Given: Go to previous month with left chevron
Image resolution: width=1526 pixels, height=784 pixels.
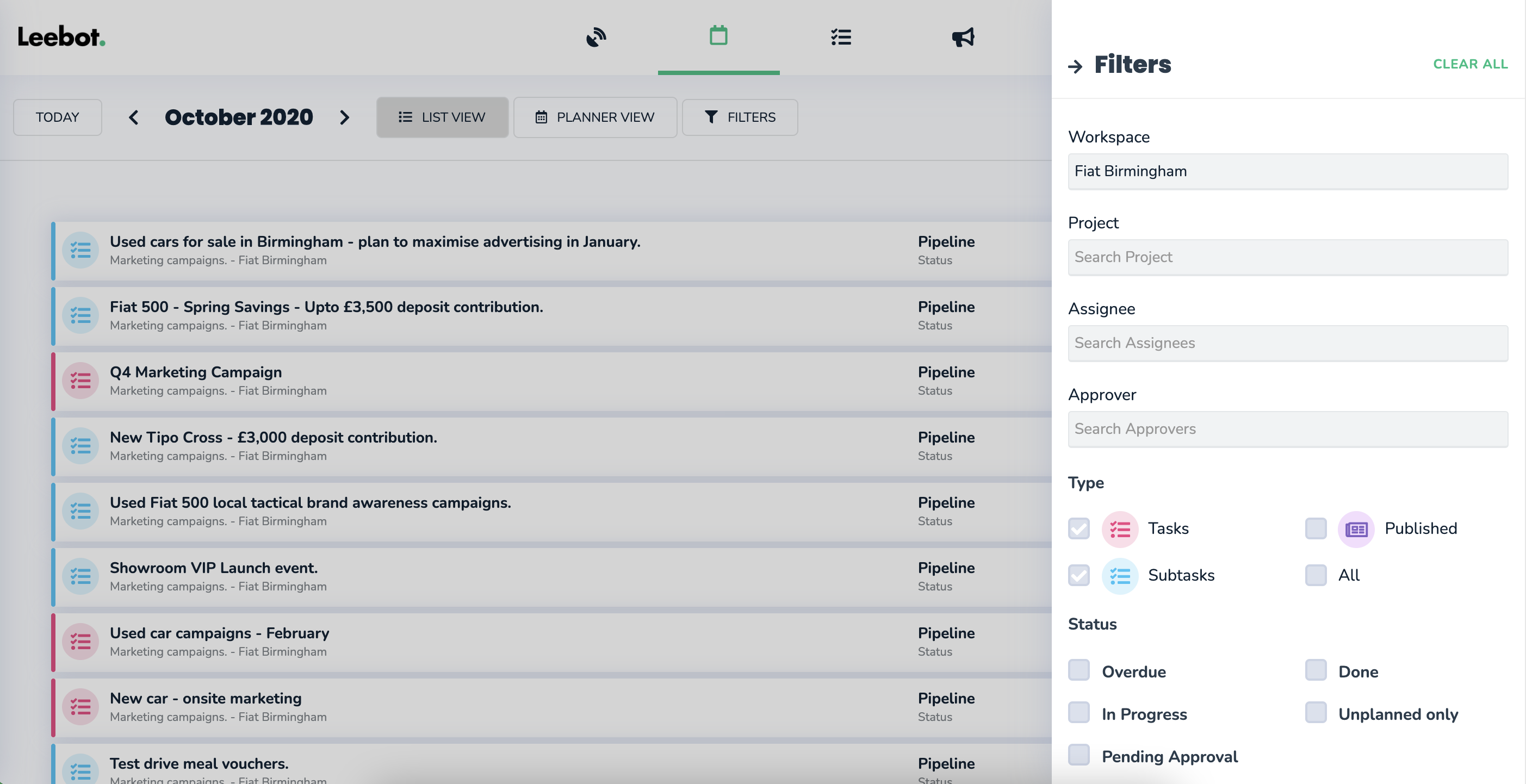Looking at the screenshot, I should point(134,117).
